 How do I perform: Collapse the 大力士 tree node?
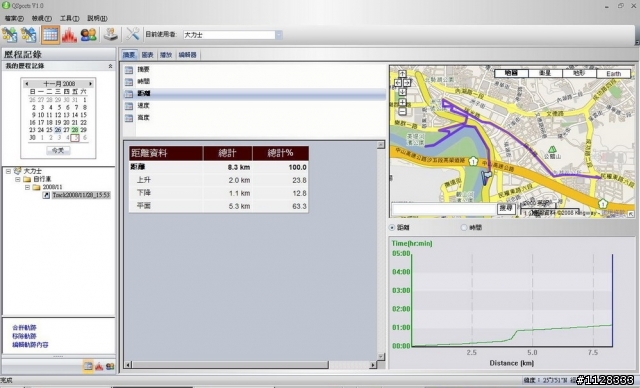8,171
